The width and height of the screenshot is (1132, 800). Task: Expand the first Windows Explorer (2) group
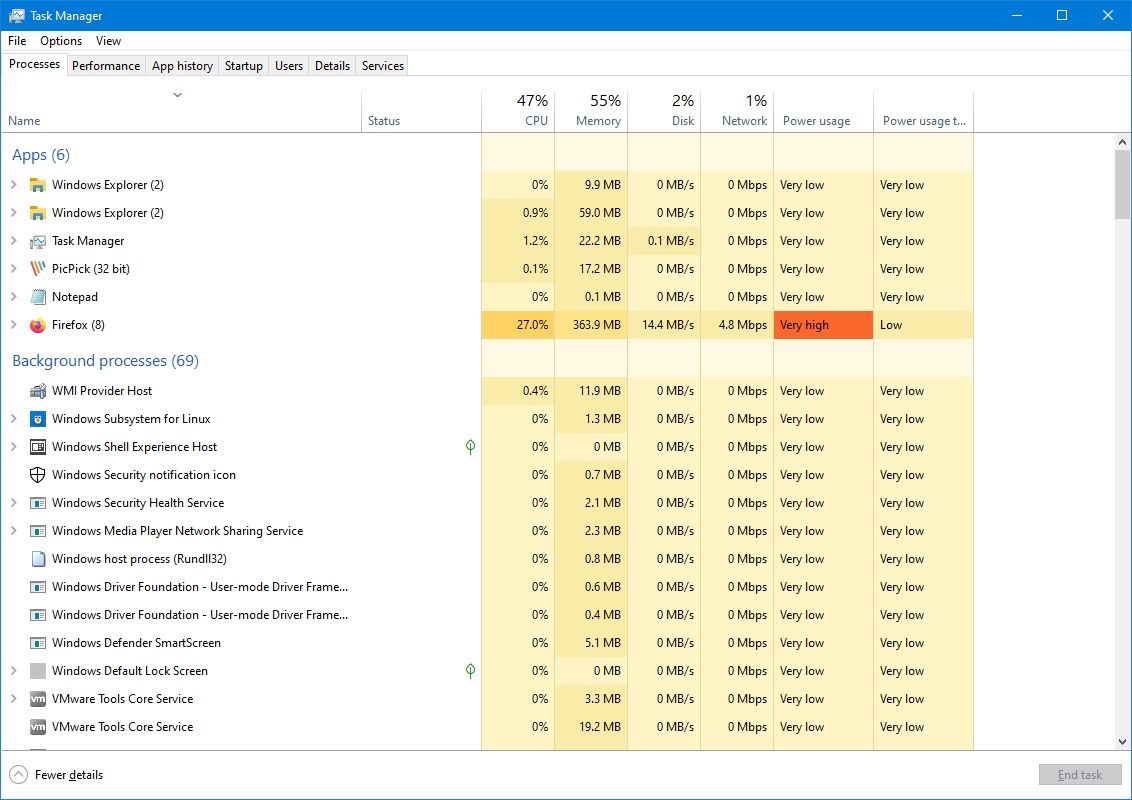coord(13,185)
